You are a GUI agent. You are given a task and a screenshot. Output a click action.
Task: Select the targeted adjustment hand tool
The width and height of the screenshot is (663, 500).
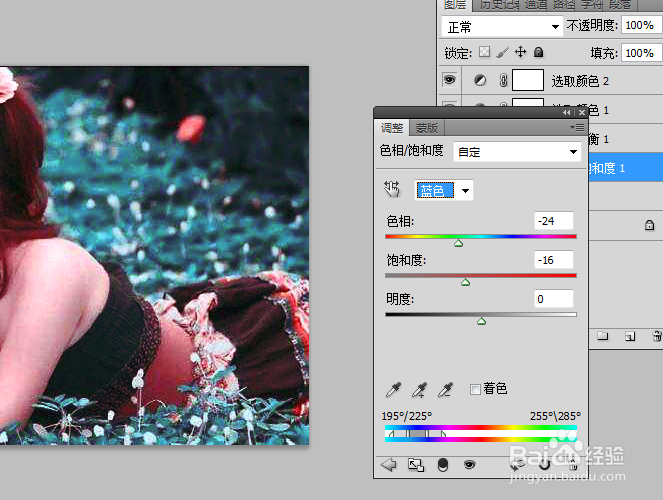392,189
